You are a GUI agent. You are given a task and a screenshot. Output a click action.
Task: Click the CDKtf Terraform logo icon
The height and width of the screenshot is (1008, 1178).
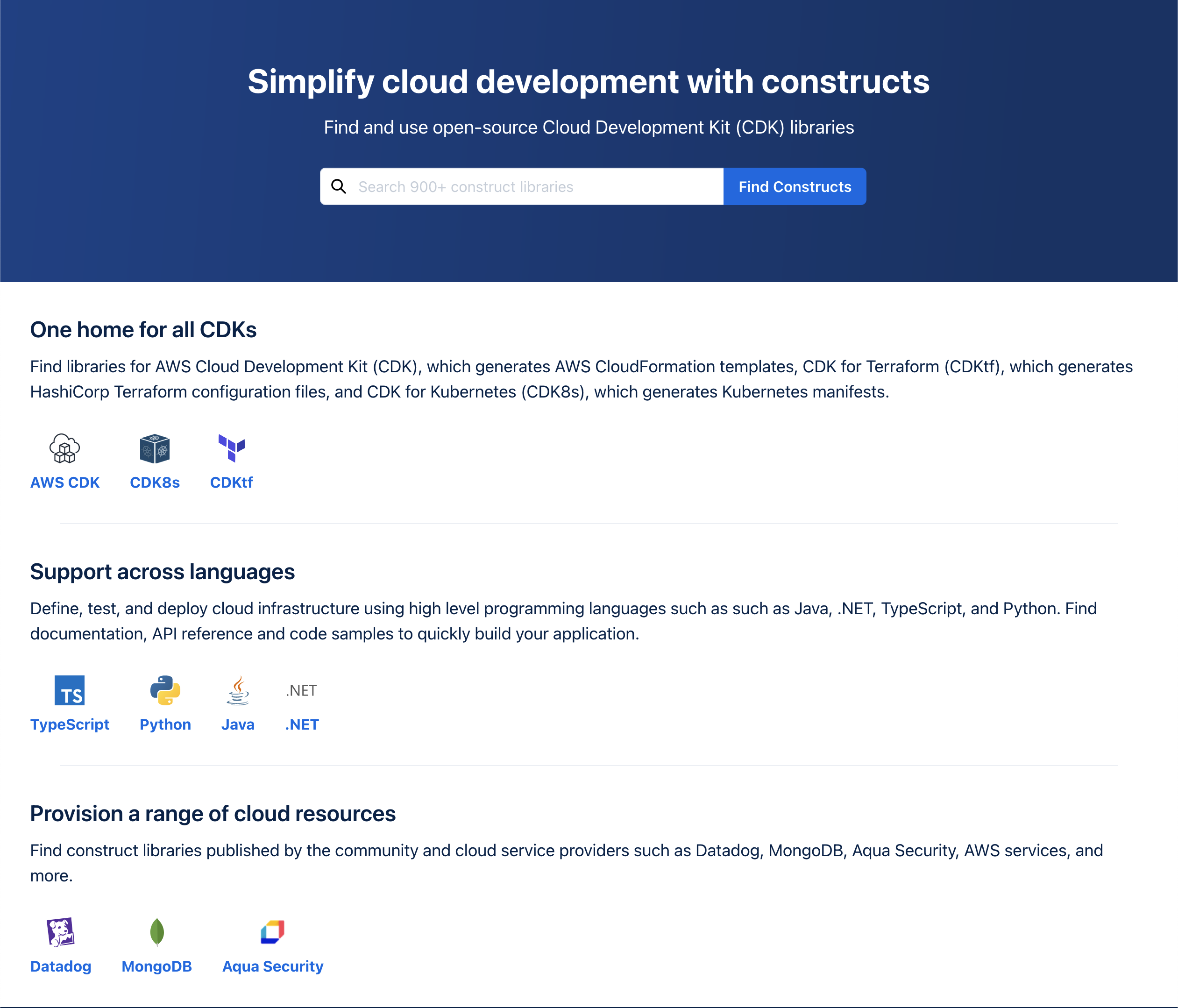click(x=231, y=448)
